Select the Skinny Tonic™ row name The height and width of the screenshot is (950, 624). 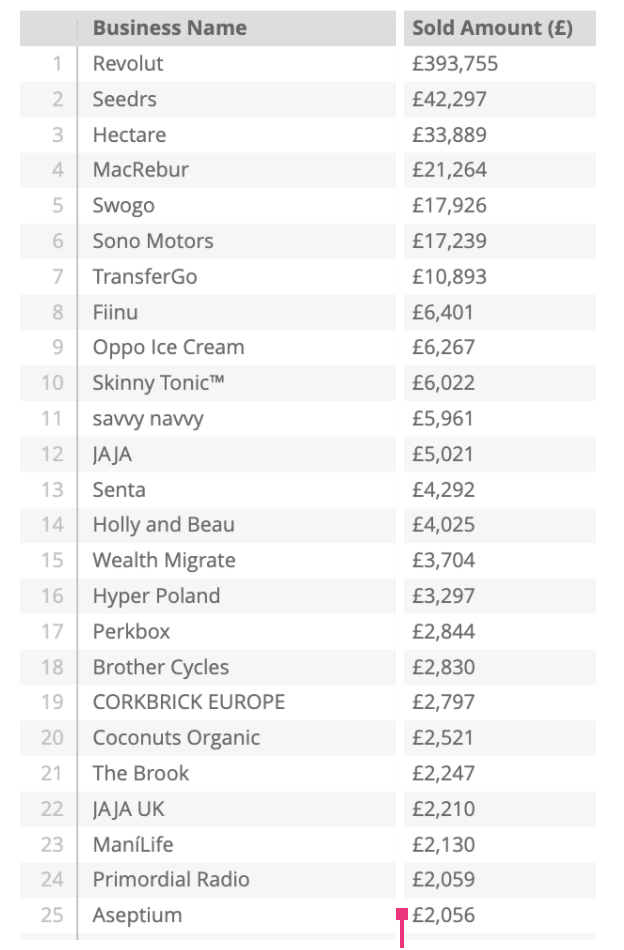[159, 383]
